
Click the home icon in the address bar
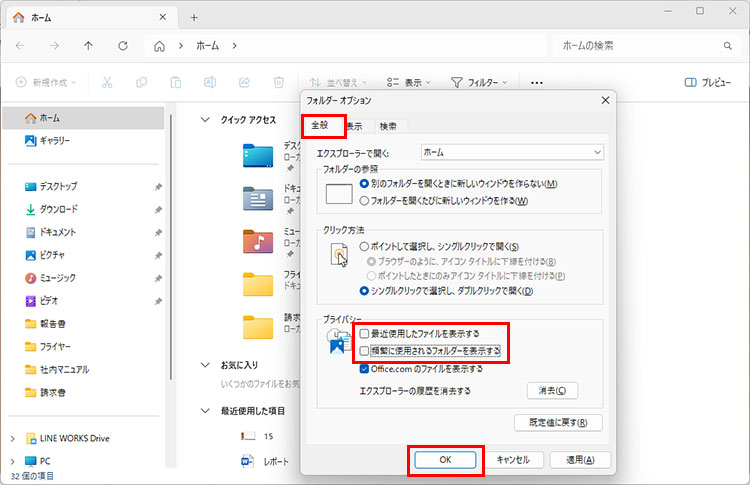click(159, 46)
